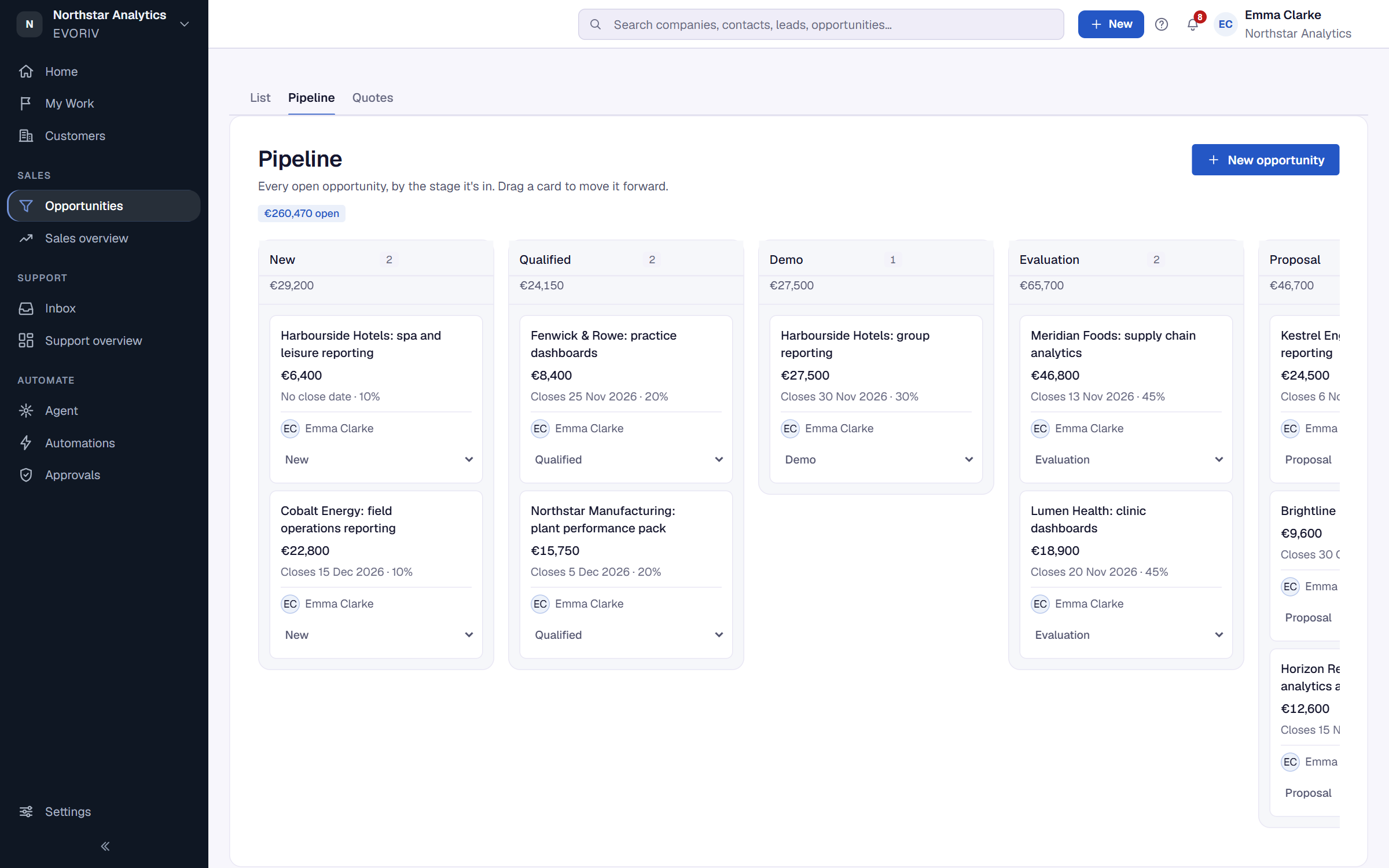Click the N workspace logo badge
Viewport: 1389px width, 868px height.
tap(30, 24)
